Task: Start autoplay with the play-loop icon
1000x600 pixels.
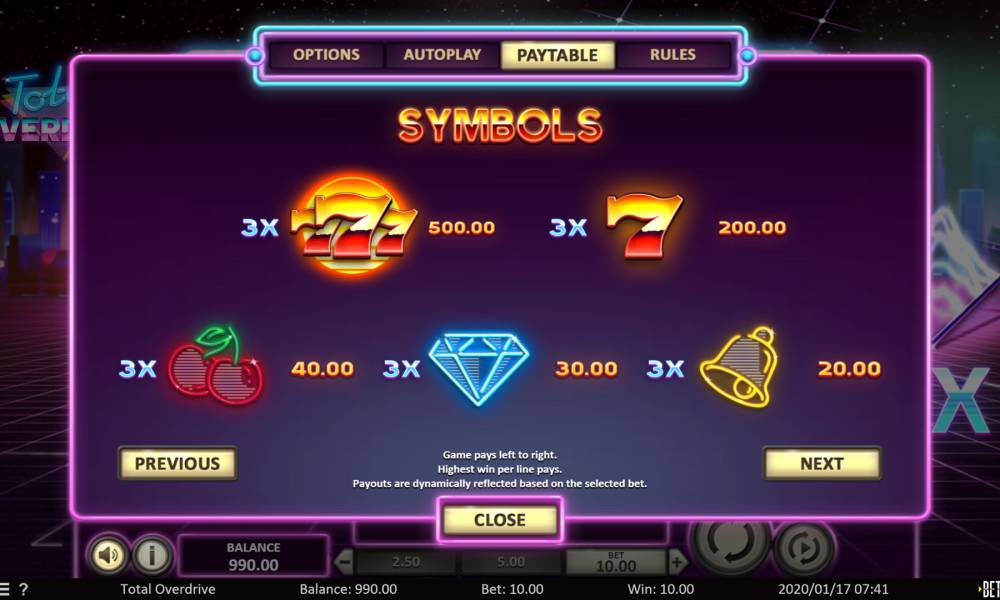Action: pyautogui.click(x=804, y=546)
